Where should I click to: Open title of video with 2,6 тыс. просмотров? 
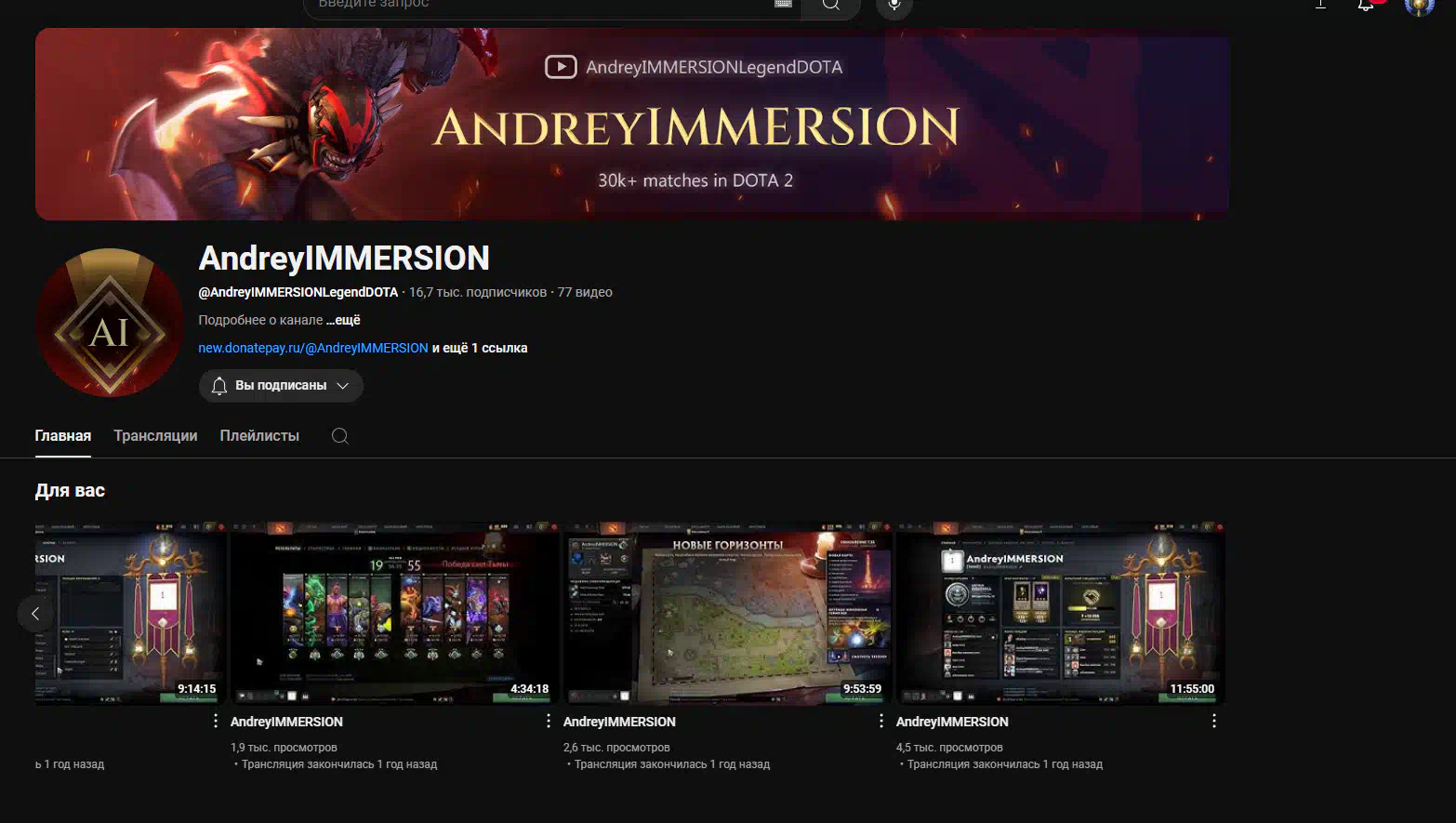pyautogui.click(x=619, y=722)
